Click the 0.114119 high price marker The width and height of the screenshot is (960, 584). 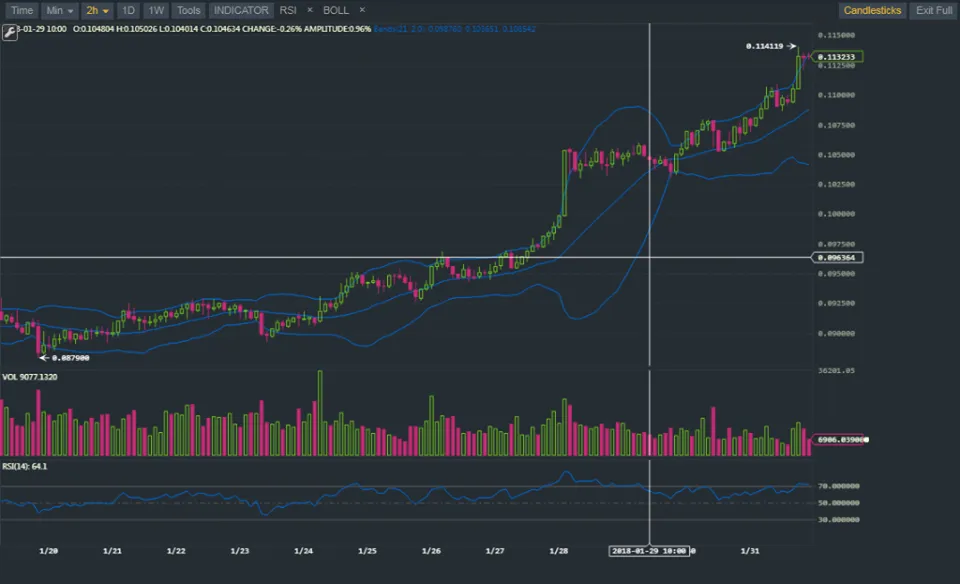coord(765,46)
